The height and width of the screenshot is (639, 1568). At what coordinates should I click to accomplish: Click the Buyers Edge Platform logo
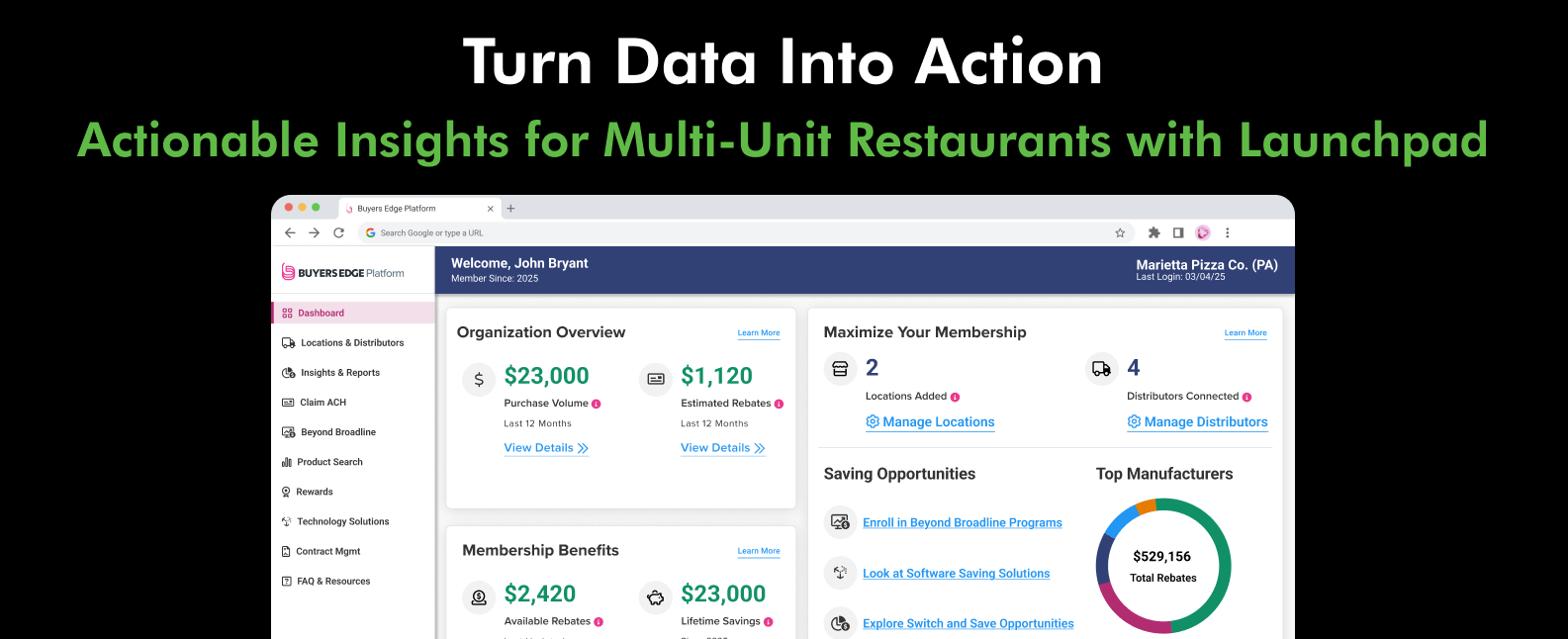(x=343, y=272)
